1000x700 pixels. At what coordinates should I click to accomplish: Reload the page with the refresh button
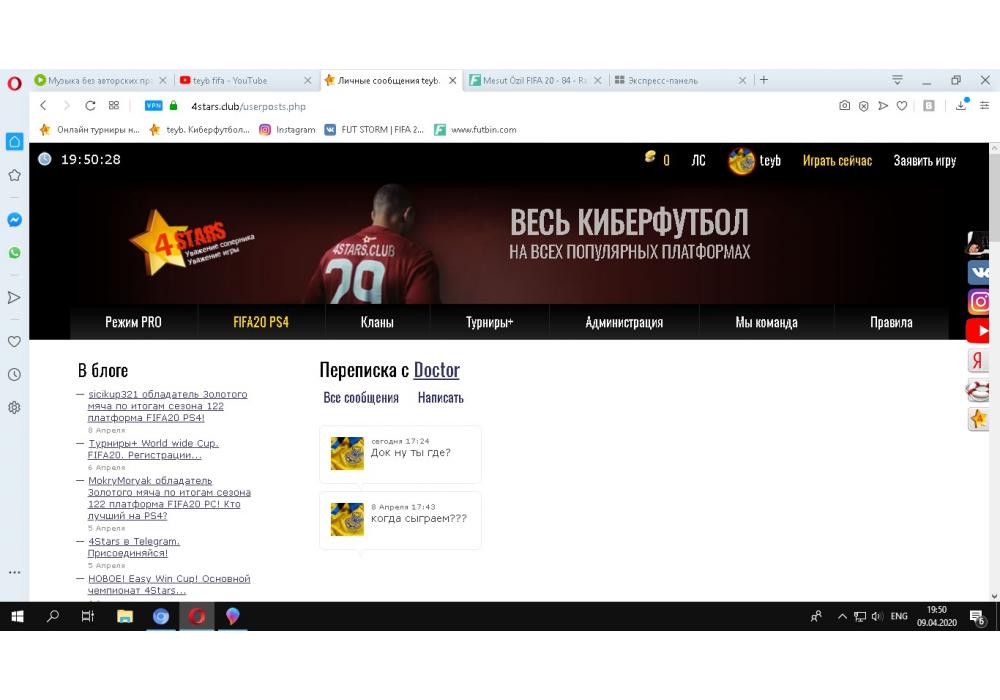tap(91, 106)
